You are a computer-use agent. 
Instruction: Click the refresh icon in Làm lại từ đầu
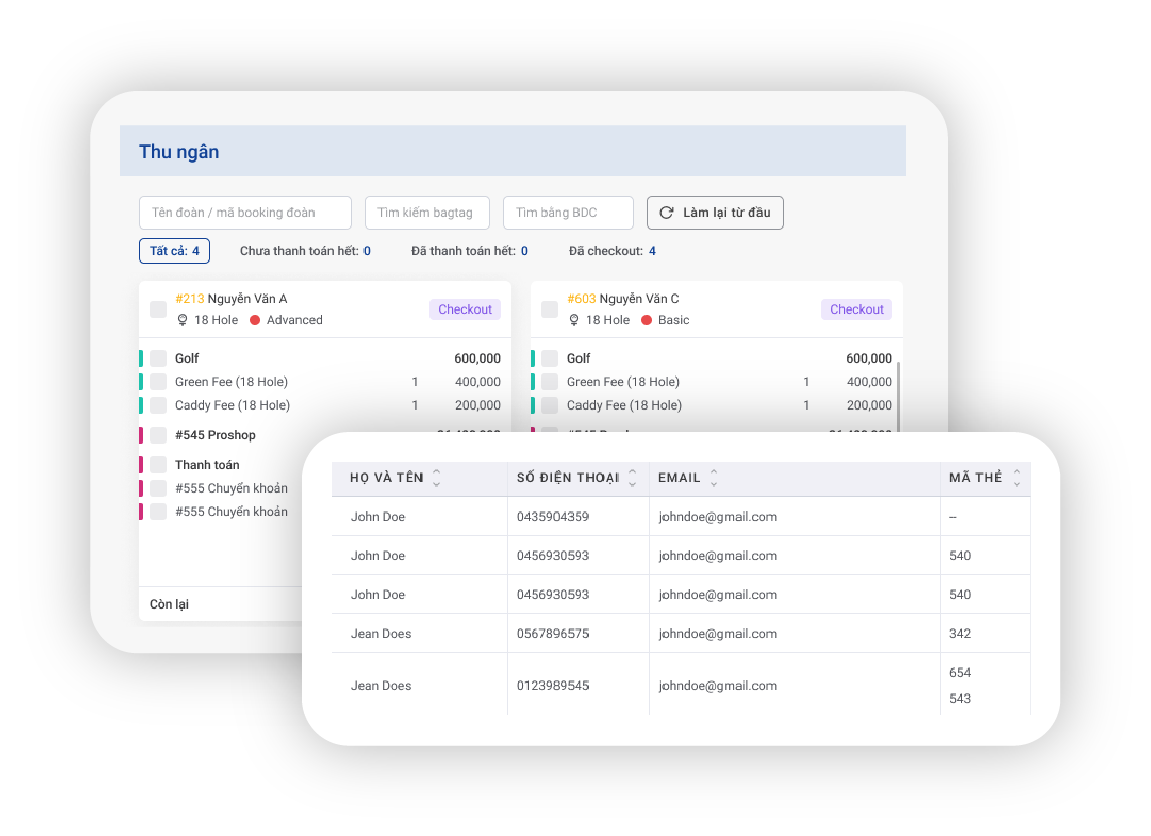pos(666,213)
